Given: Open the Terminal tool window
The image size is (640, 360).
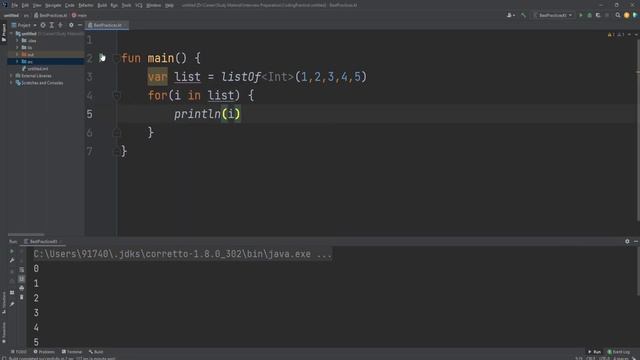Looking at the screenshot, I should coord(72,352).
